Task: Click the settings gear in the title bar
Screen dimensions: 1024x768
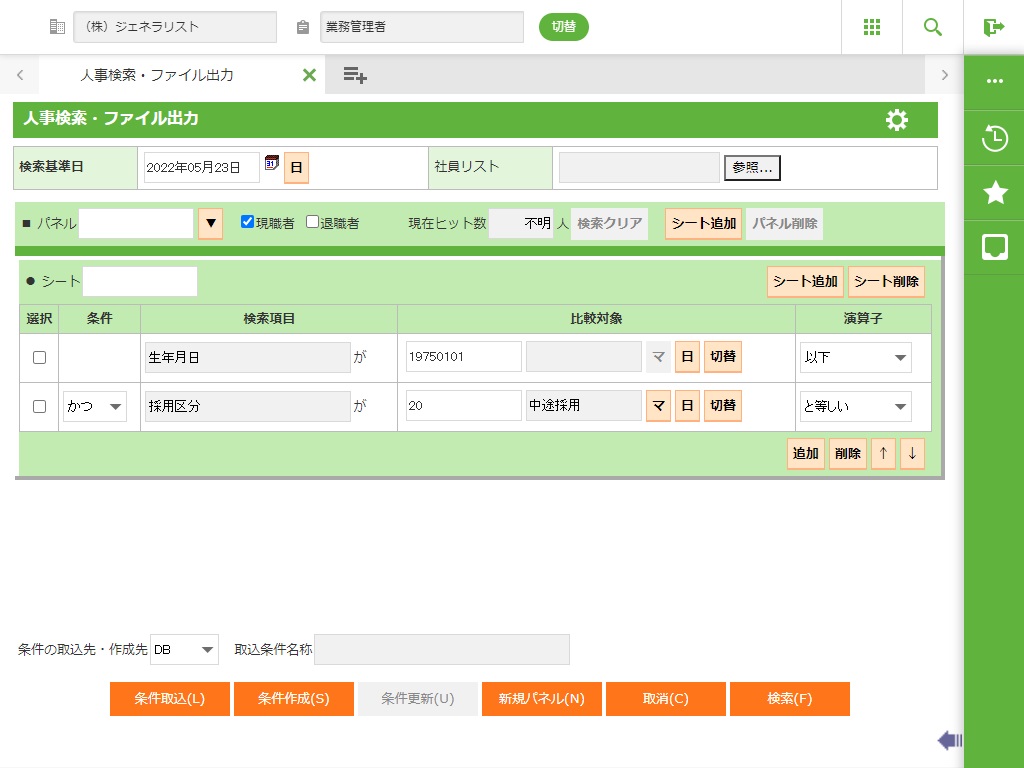Action: (x=897, y=120)
